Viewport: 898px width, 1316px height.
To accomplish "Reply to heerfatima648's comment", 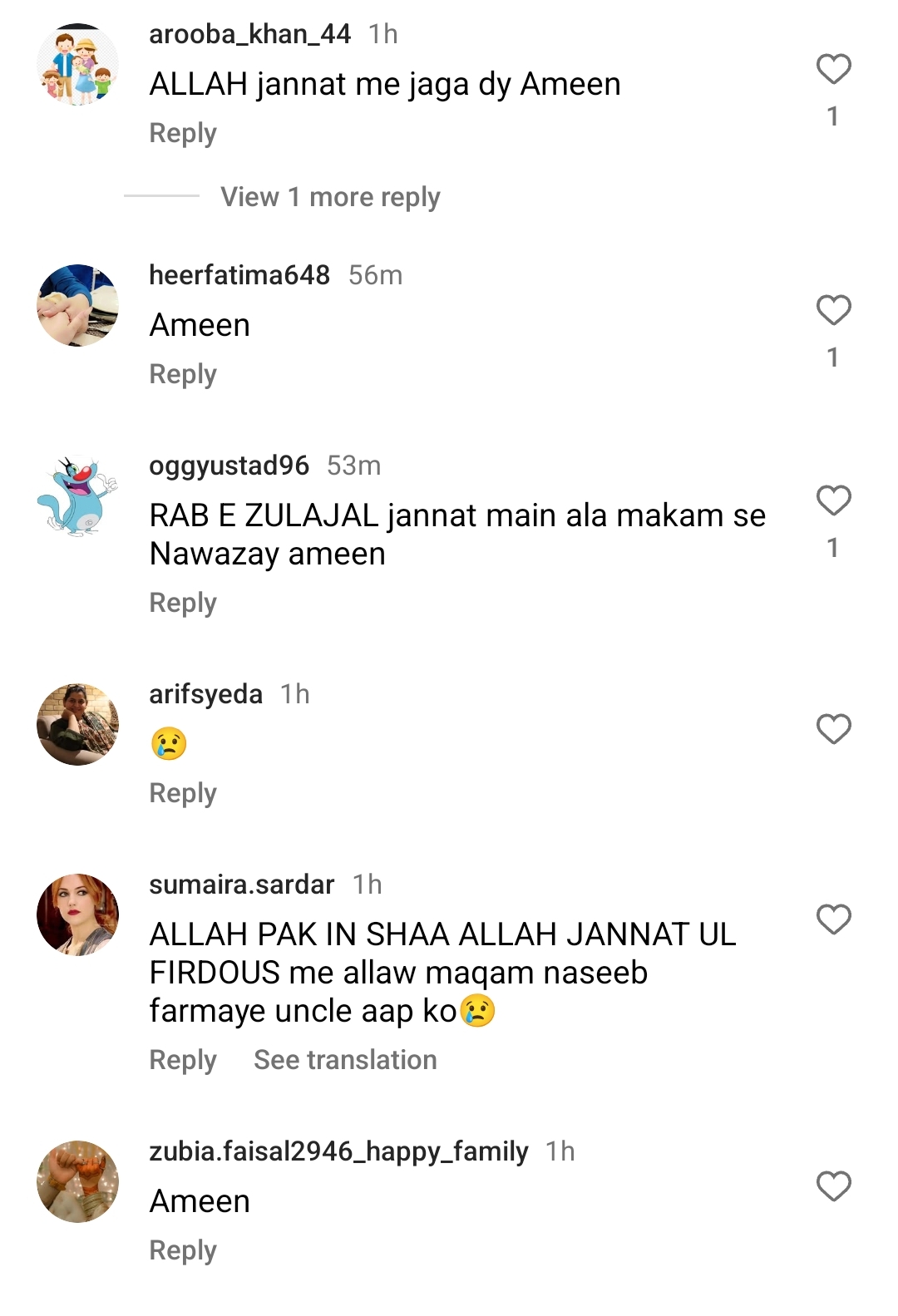I will coord(183,374).
